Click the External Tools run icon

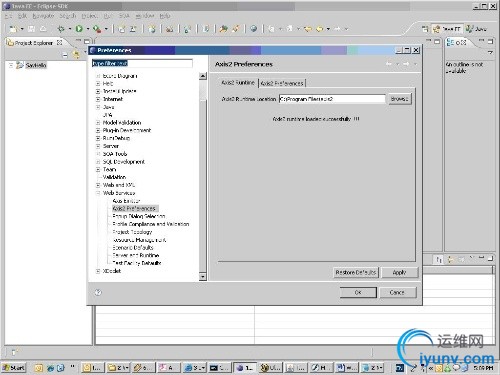(97, 29)
